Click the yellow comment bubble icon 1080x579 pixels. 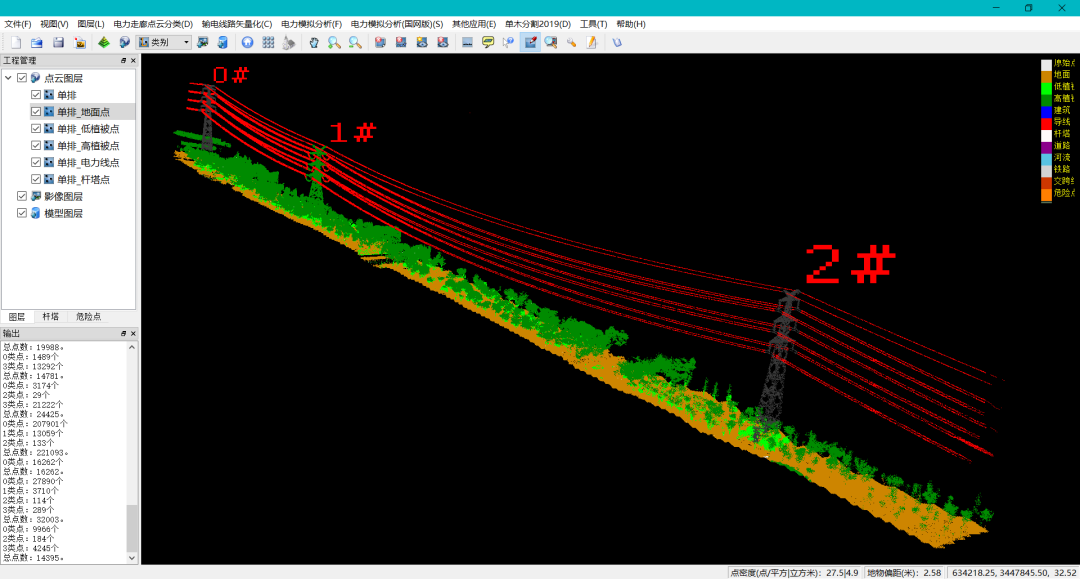tap(488, 42)
